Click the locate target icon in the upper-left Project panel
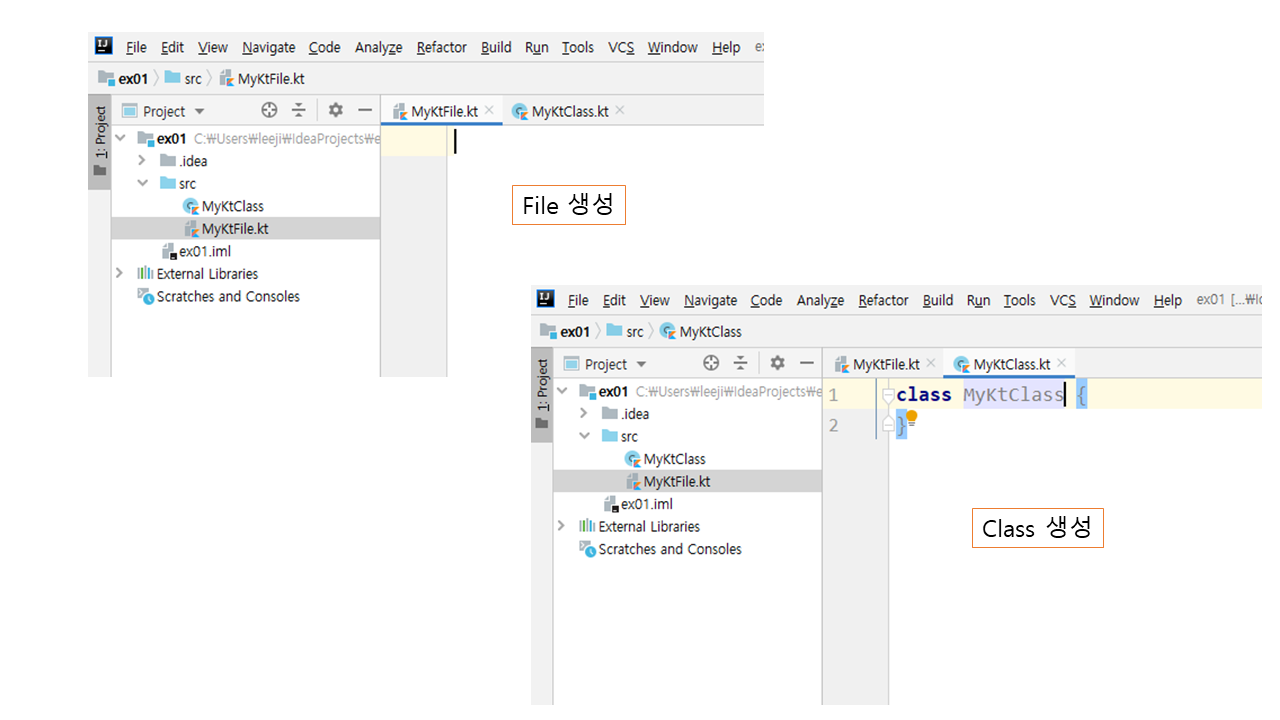1280x720 pixels. (x=269, y=111)
